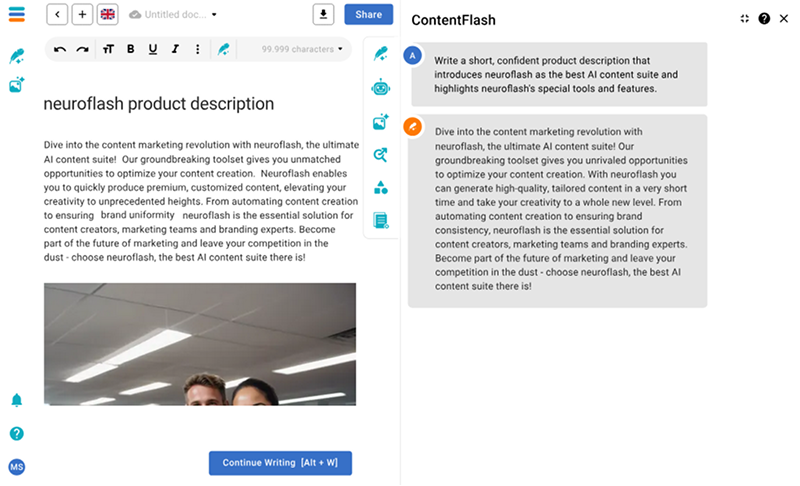Screen dimensions: 800x486
Task: Click the user avatar A in chat
Action: (x=412, y=55)
